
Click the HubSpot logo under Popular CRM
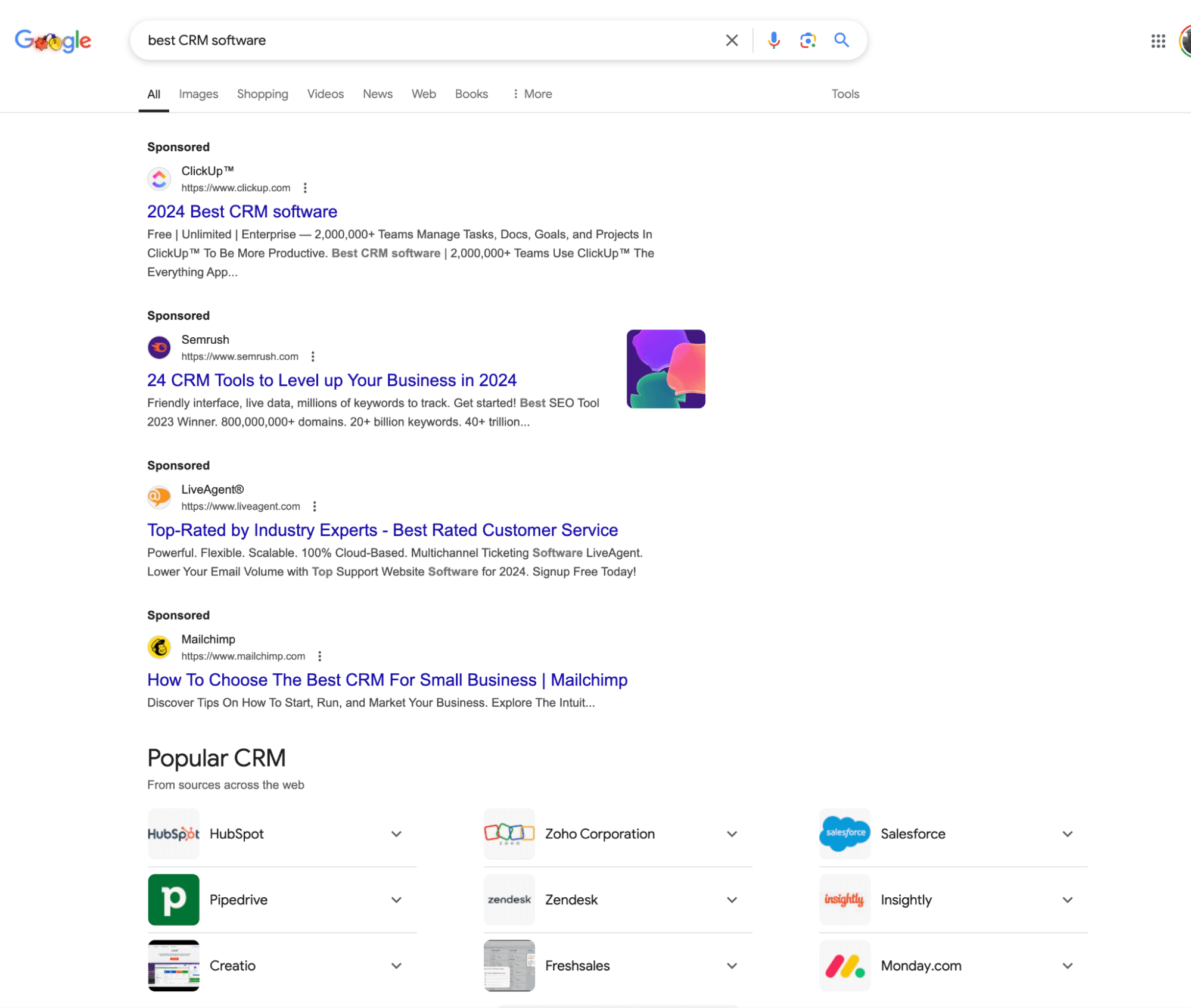tap(173, 833)
